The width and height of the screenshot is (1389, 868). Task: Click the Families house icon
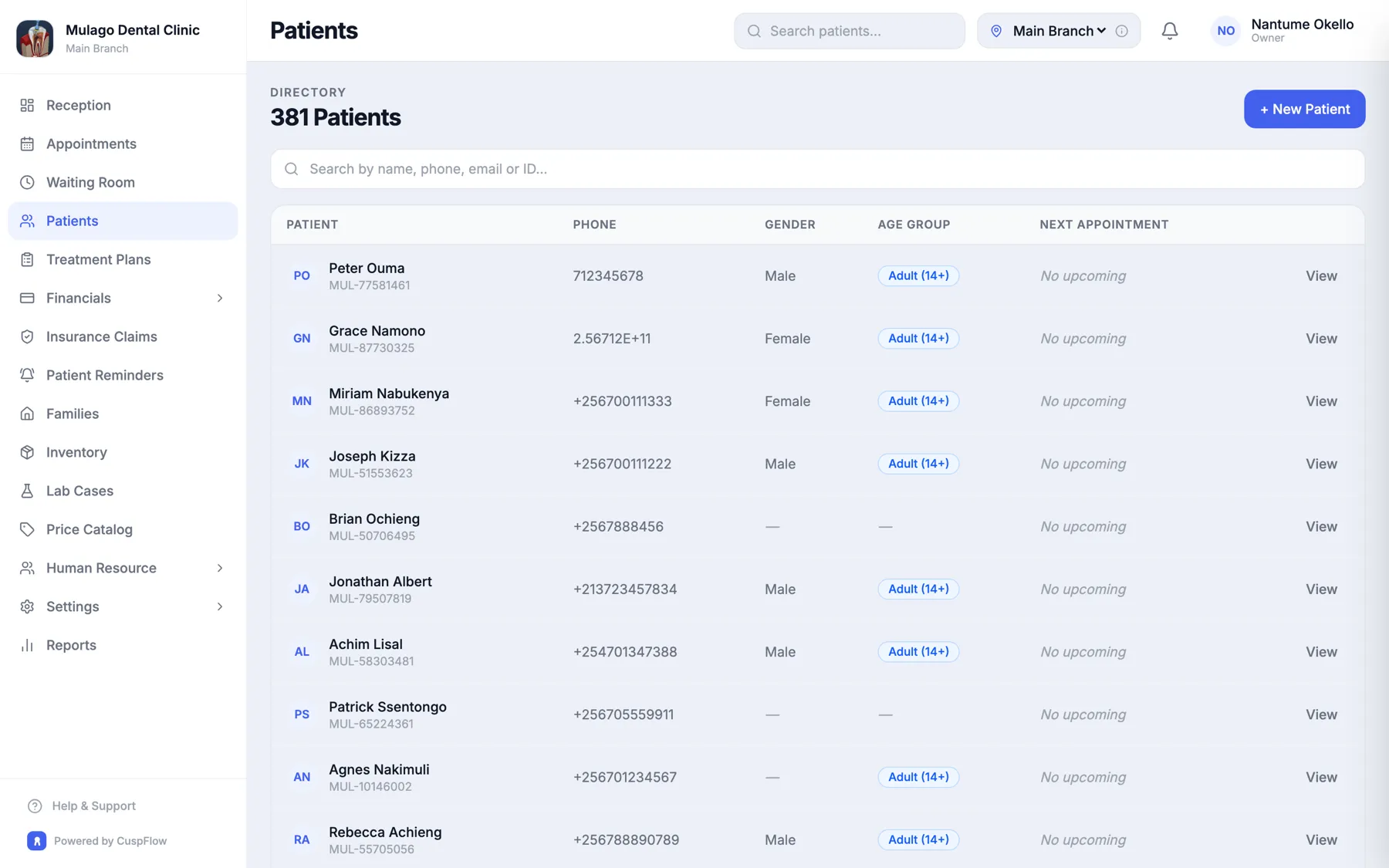point(27,414)
